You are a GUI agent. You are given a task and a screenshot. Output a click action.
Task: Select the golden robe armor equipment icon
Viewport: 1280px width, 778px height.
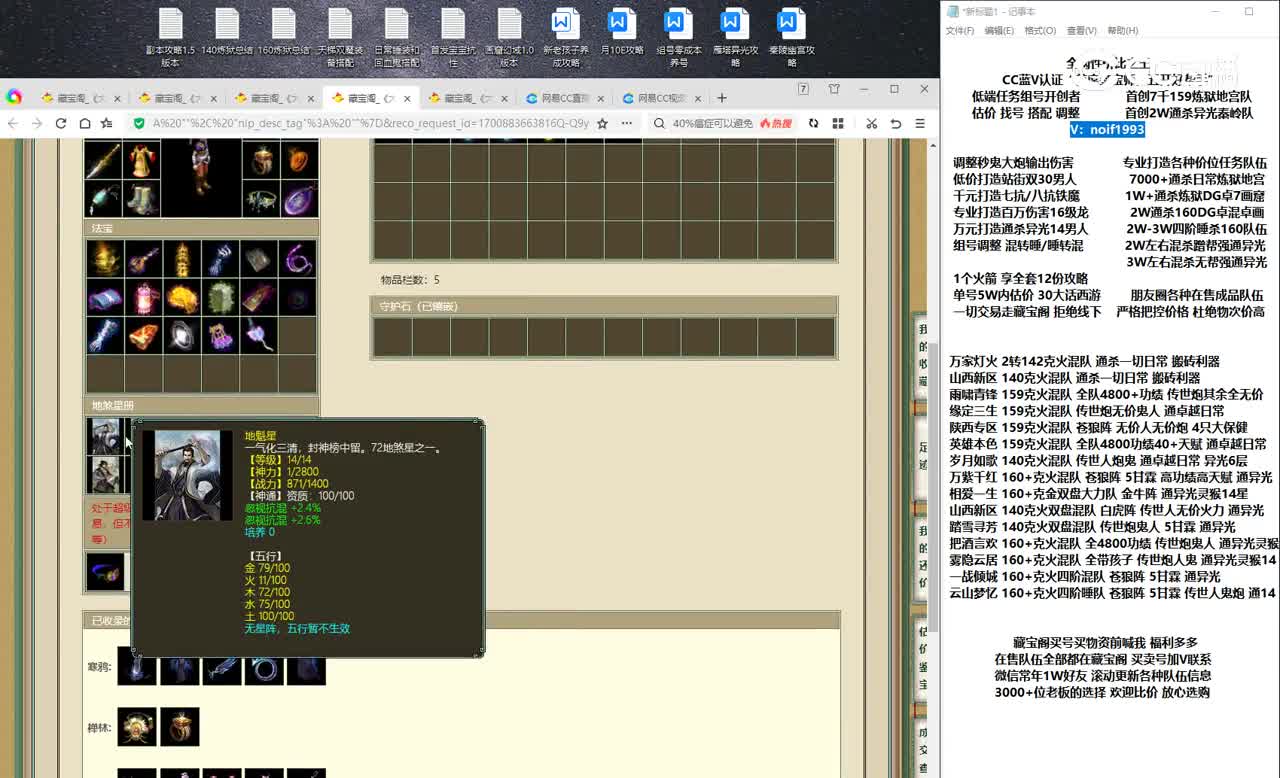coord(141,160)
